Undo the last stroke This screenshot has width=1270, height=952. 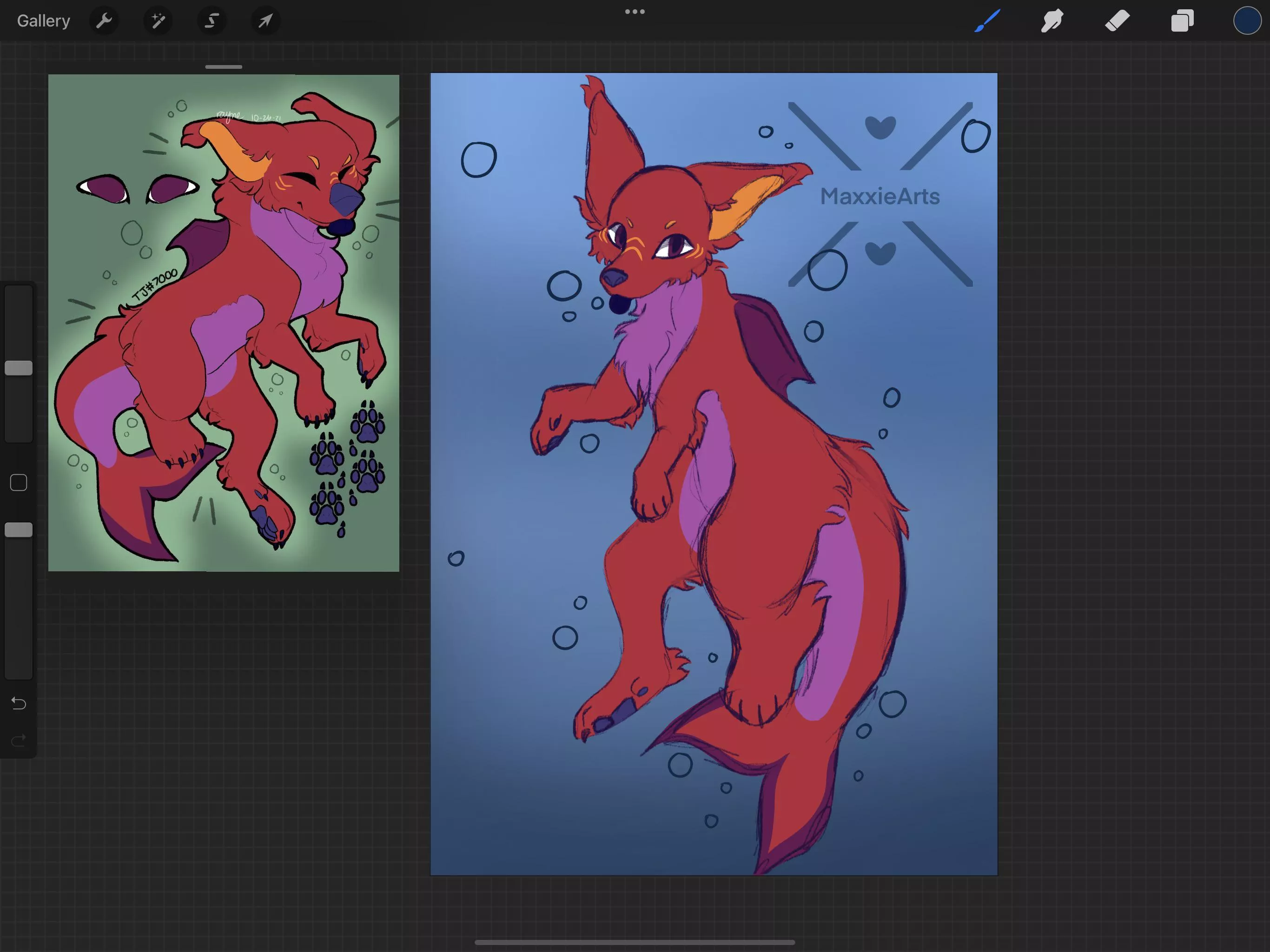[x=19, y=703]
